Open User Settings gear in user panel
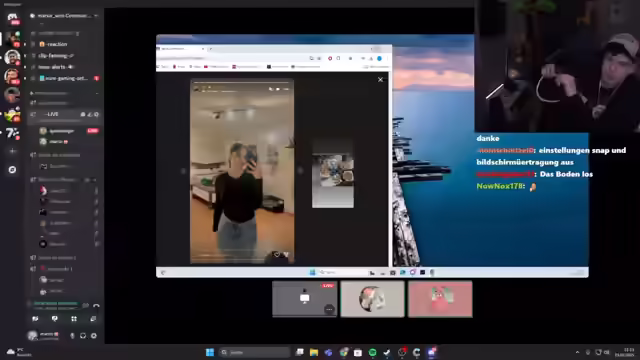640x360 pixels. [94, 336]
